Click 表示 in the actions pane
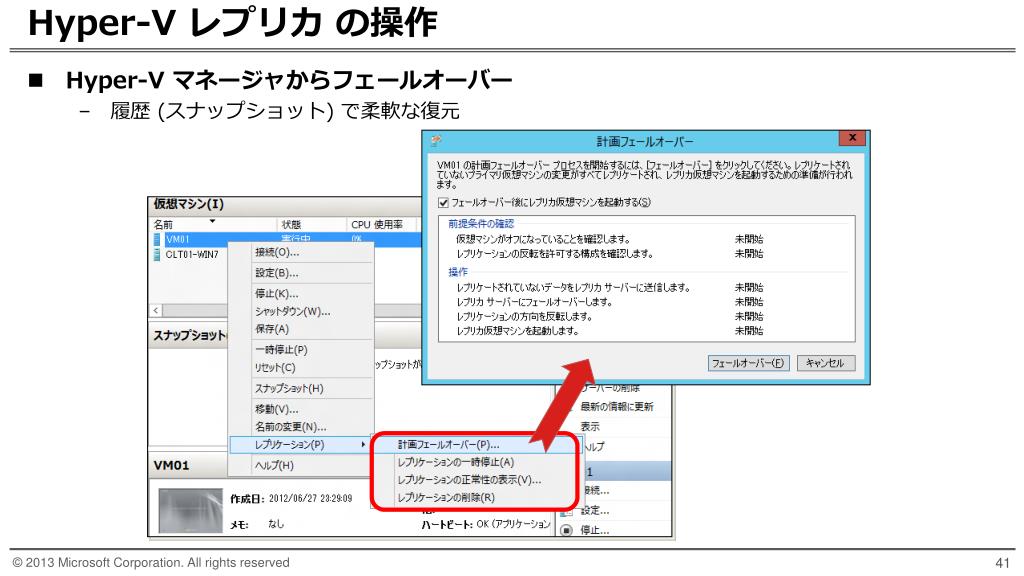 [590, 427]
